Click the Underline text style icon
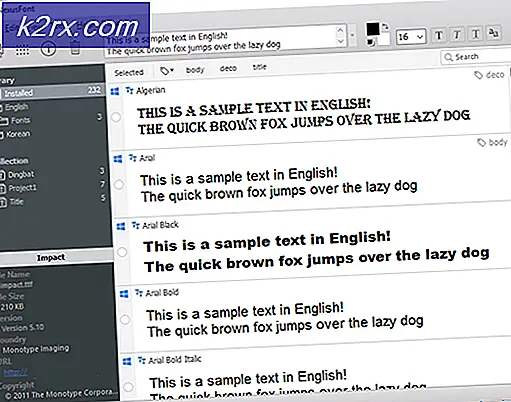 click(475, 34)
